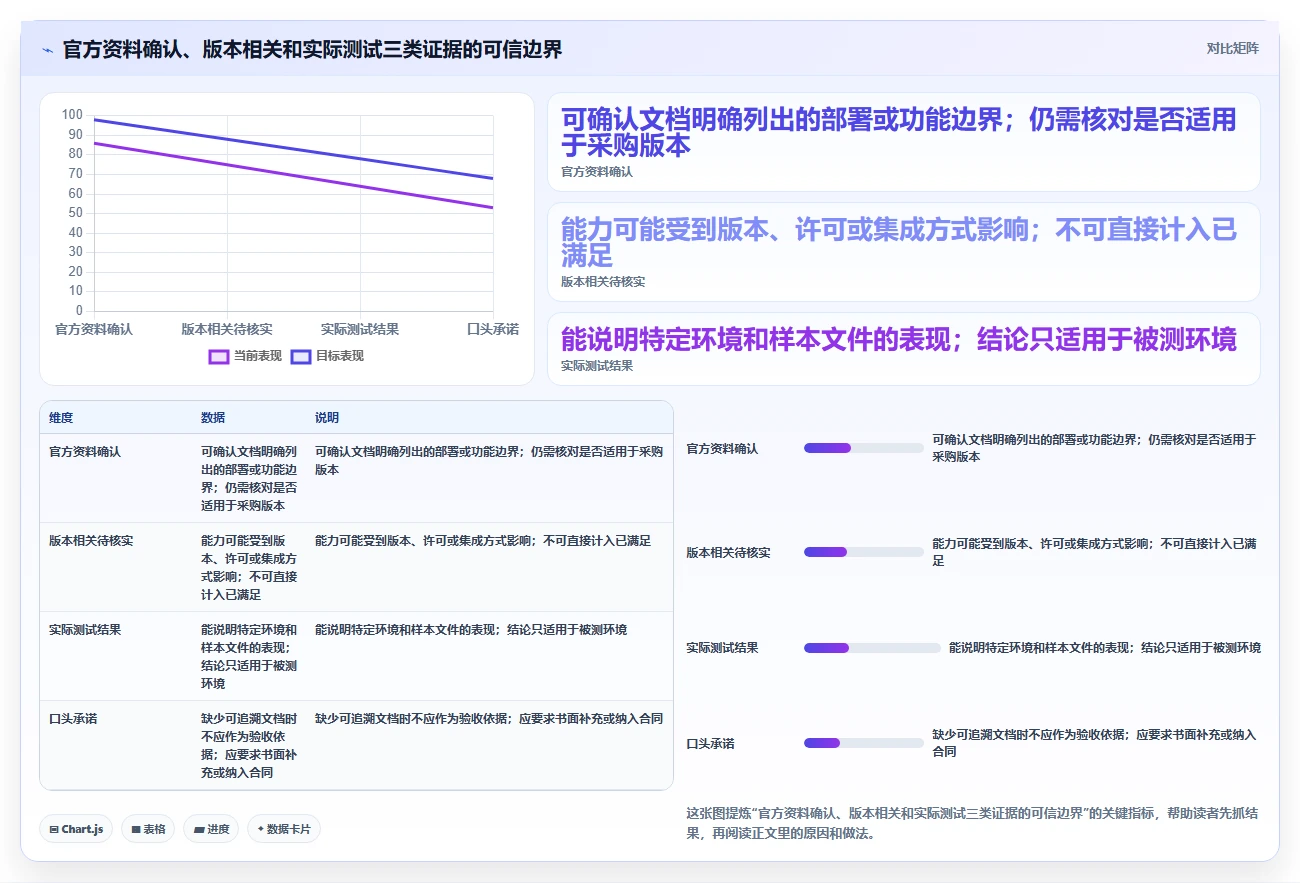Click the page title 官方资料确认、版本相关和实际测试三类证据的可信边界
The image size is (1300, 883).
click(312, 49)
